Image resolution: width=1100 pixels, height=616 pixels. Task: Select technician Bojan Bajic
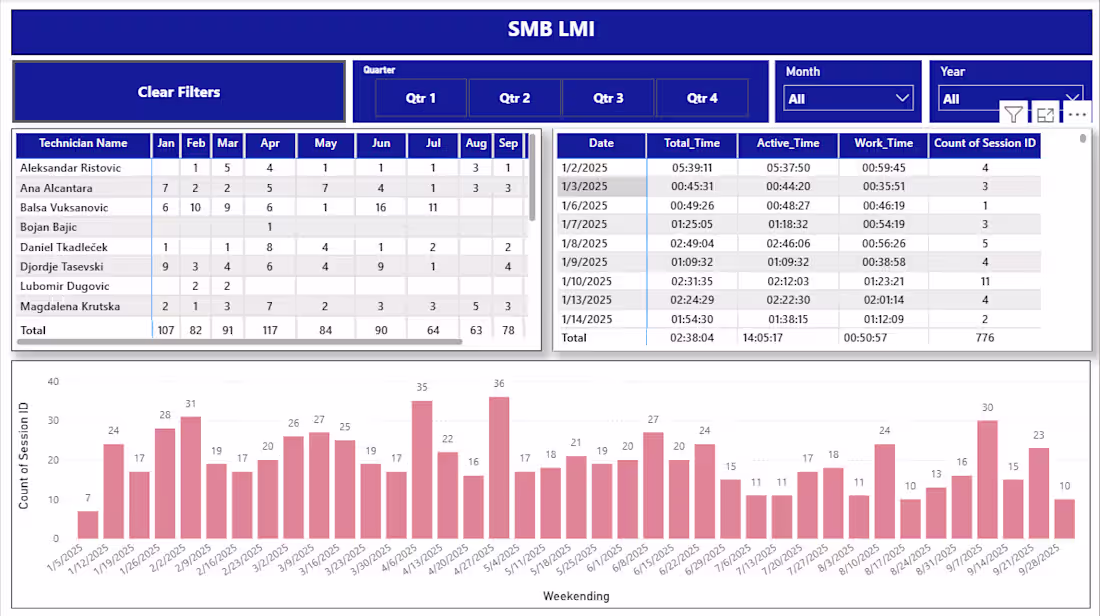click(48, 227)
